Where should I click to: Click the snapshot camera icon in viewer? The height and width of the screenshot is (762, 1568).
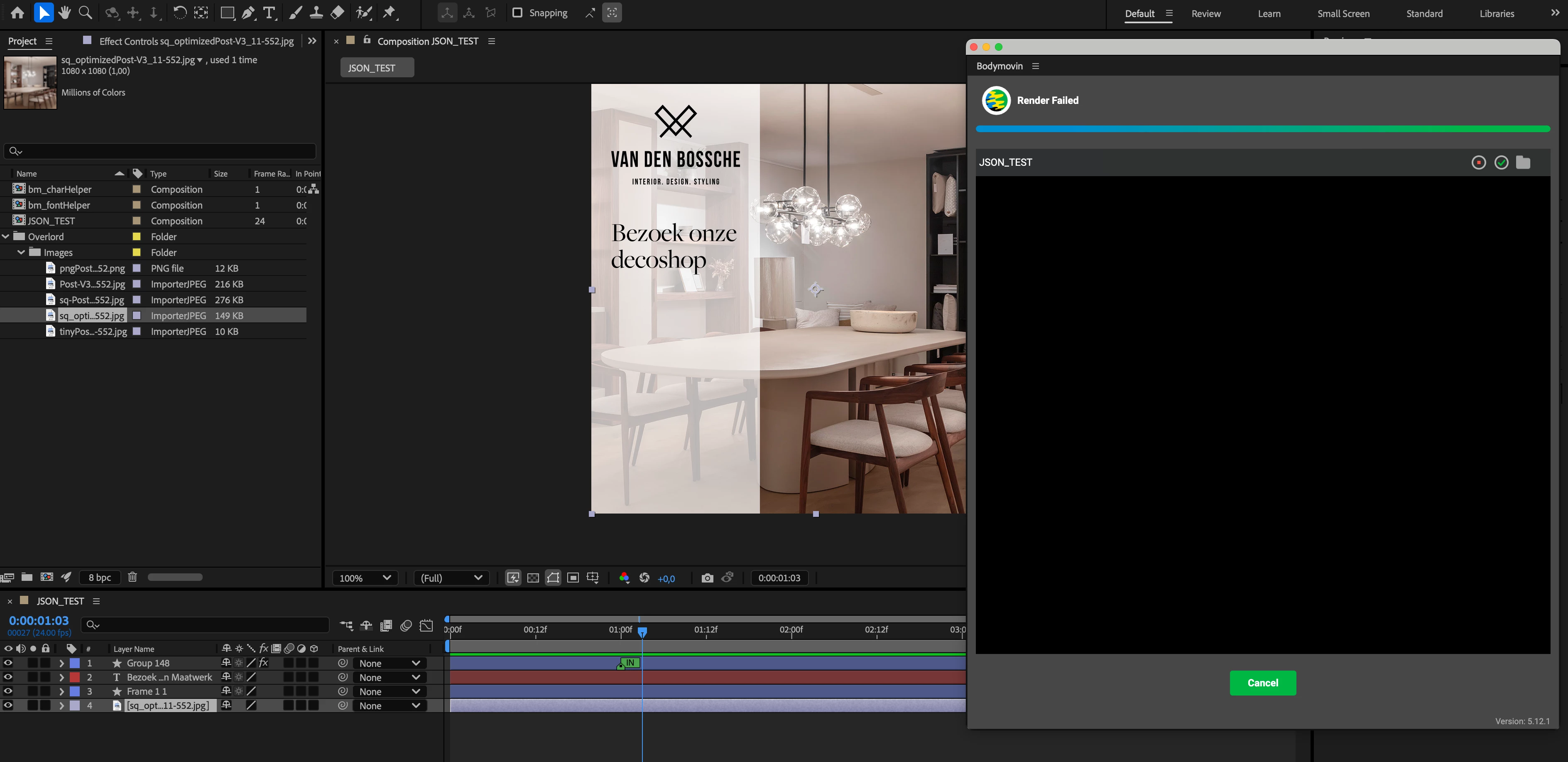pos(707,578)
